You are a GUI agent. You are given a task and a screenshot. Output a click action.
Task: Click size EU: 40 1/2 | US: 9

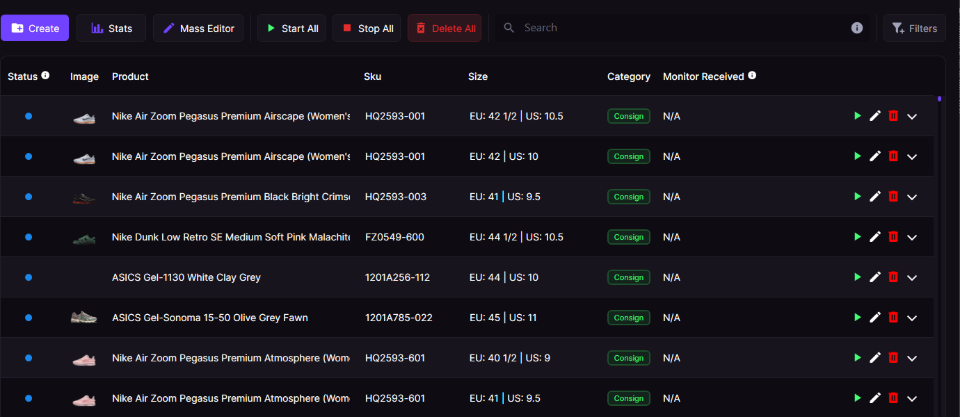coord(509,358)
